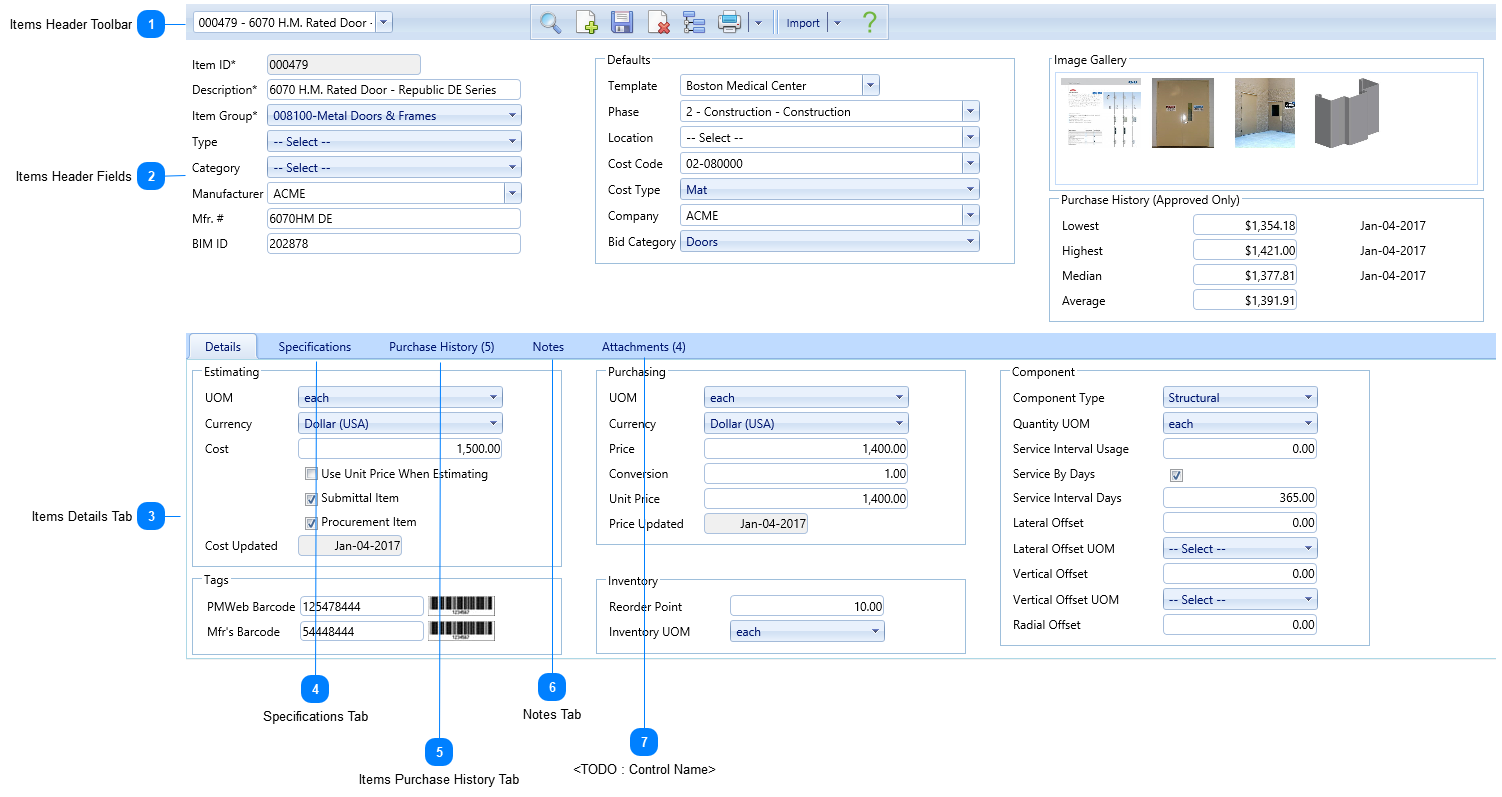Click the Service Interval Days field

click(1240, 498)
